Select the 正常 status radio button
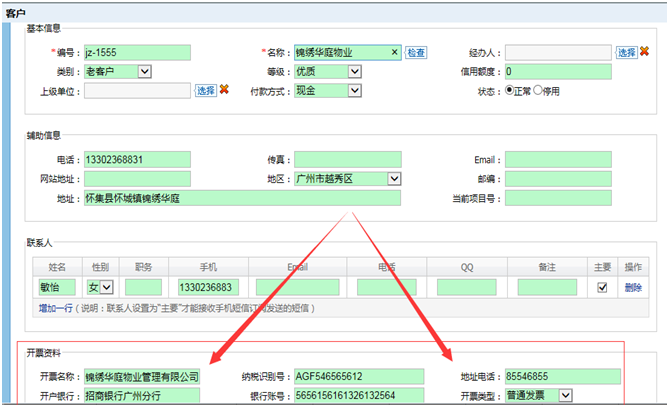 click(x=510, y=90)
